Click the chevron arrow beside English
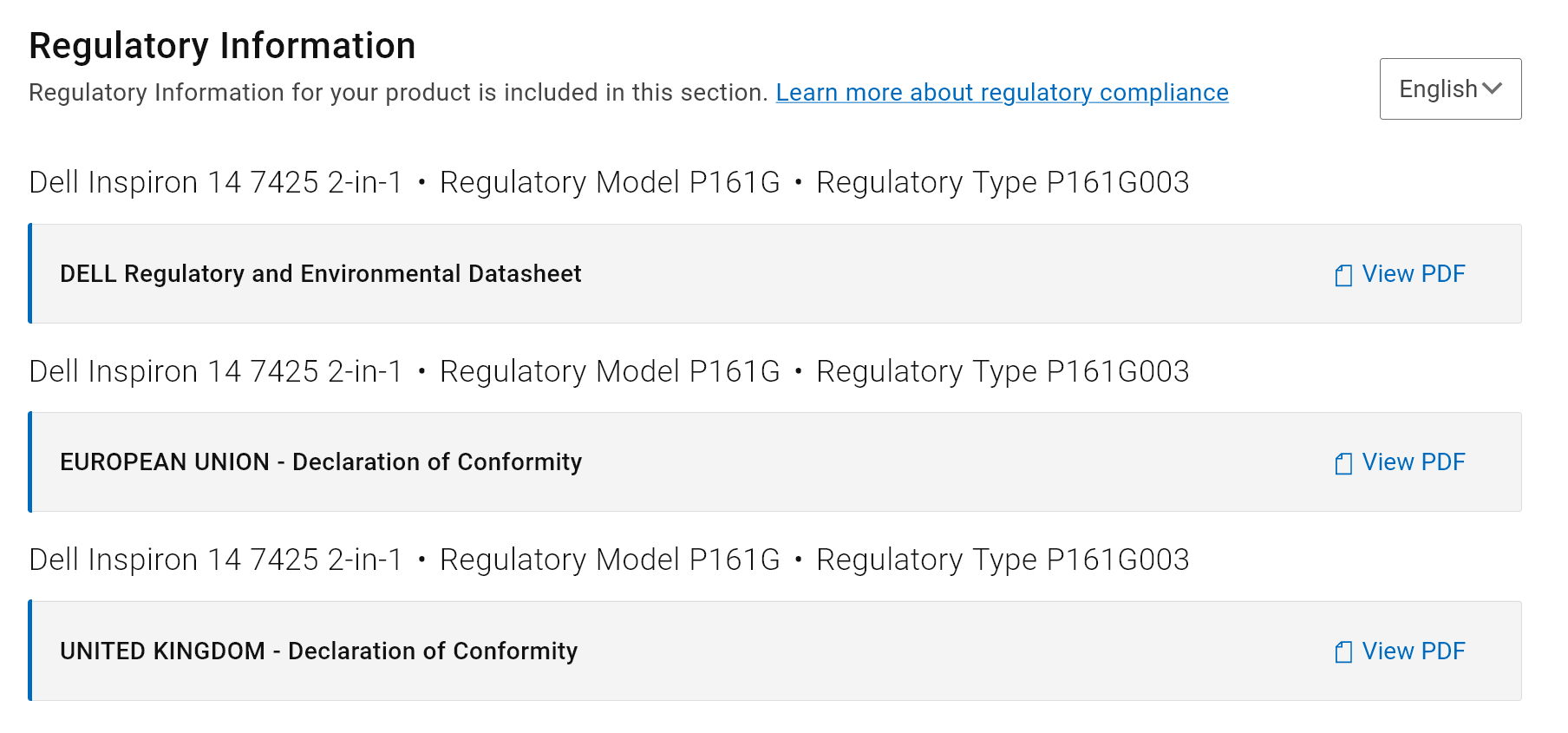The height and width of the screenshot is (733, 1568). tap(1493, 88)
